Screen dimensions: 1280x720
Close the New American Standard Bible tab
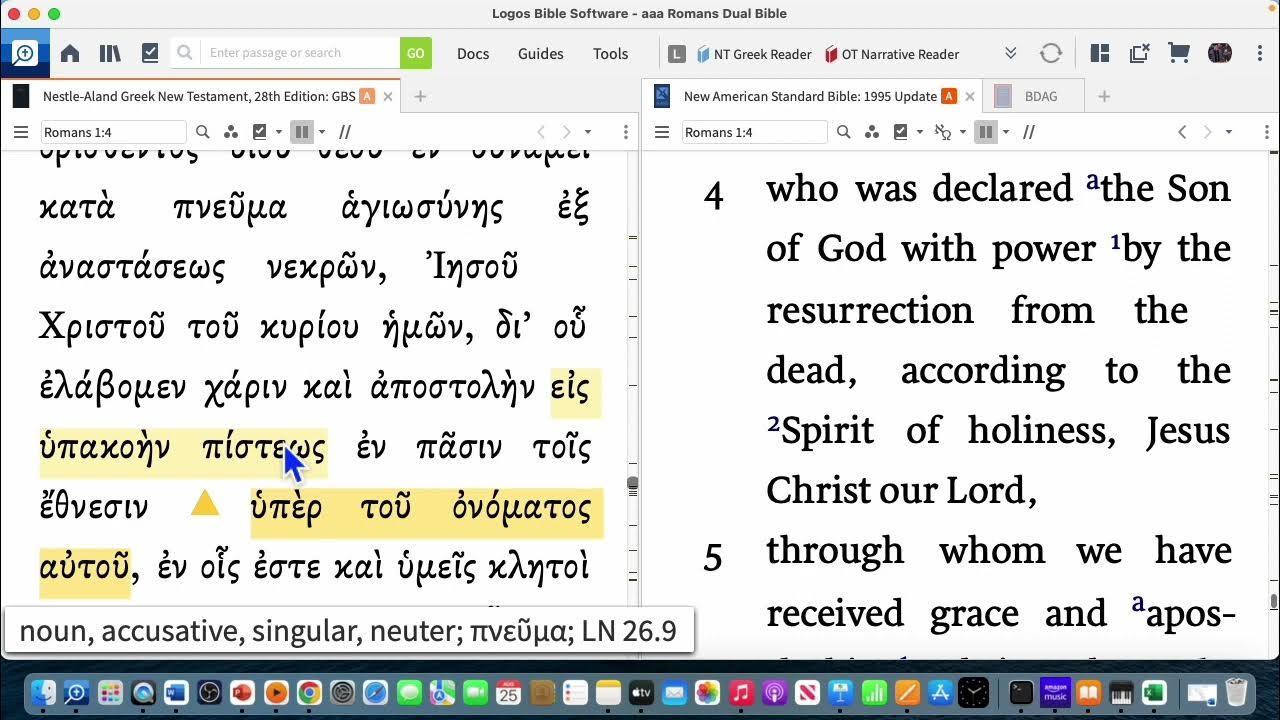[x=969, y=97]
